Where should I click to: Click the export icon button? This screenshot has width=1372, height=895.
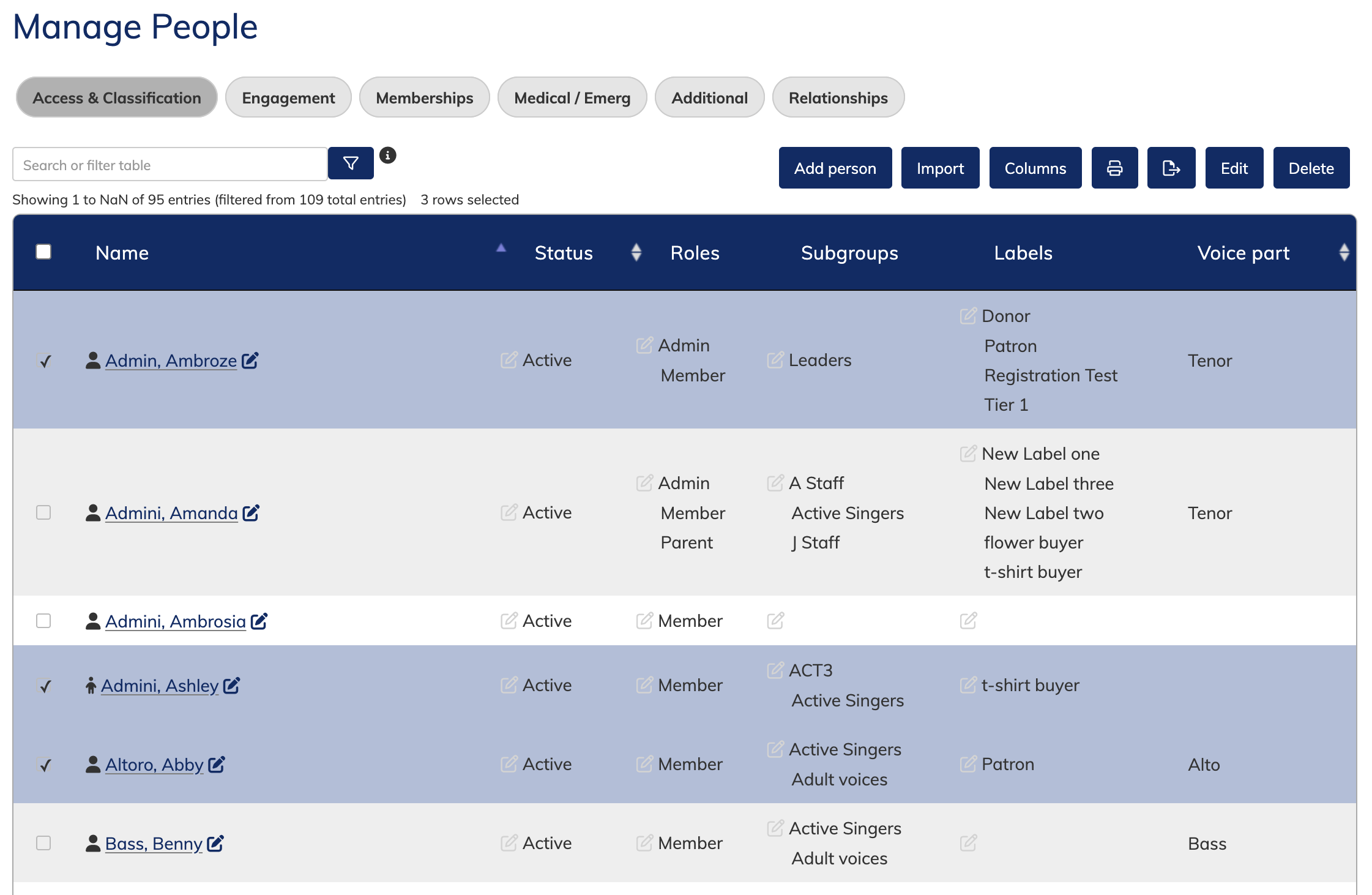pyautogui.click(x=1171, y=168)
